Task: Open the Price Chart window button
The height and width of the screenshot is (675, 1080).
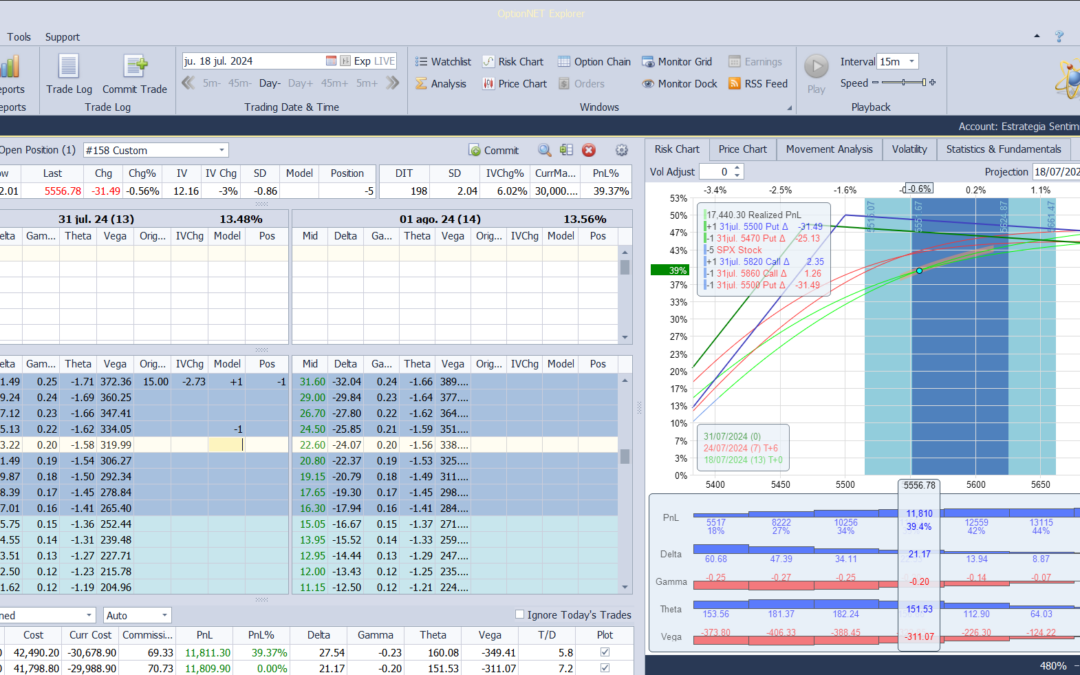Action: (515, 83)
